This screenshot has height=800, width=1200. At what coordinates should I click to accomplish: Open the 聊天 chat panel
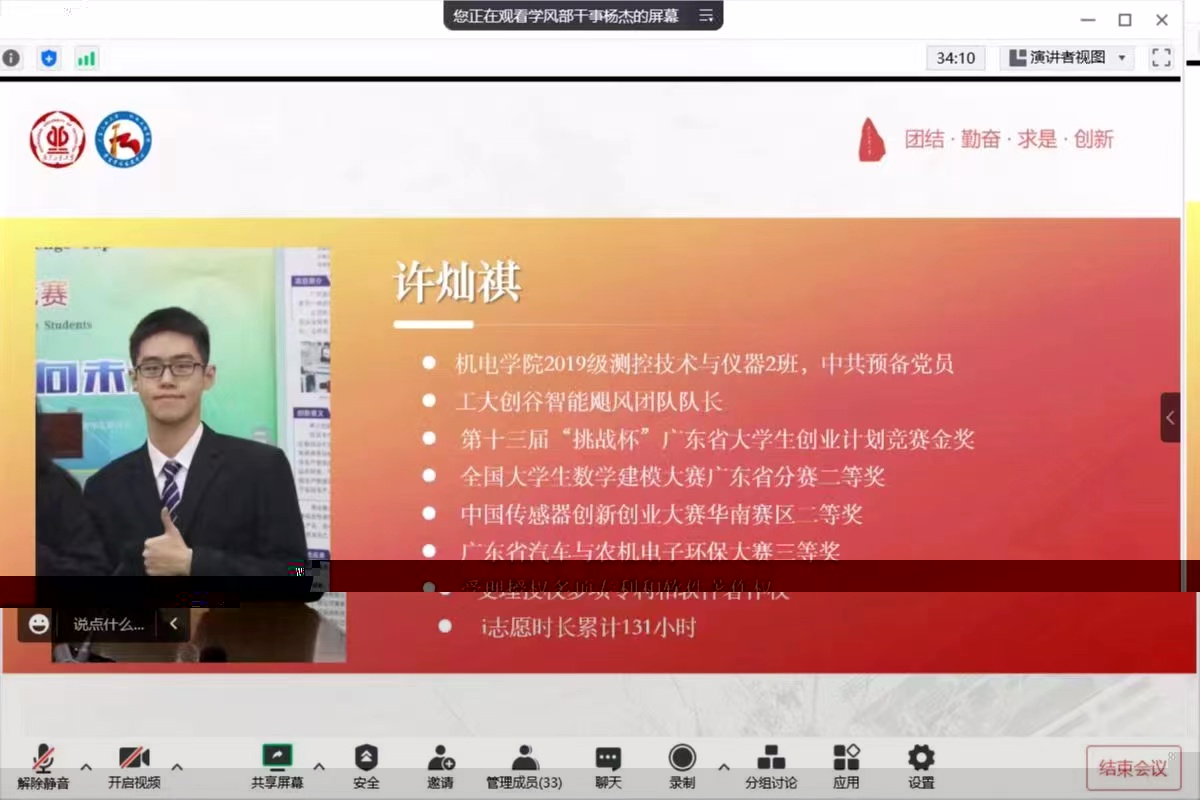tap(608, 767)
